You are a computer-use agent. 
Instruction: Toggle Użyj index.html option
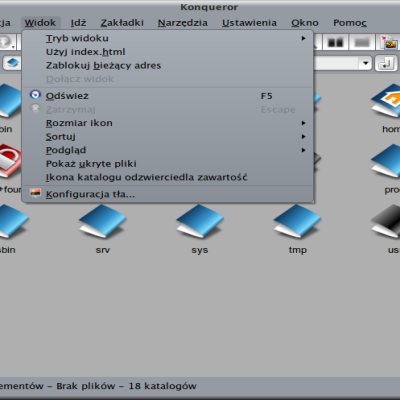(x=168, y=52)
